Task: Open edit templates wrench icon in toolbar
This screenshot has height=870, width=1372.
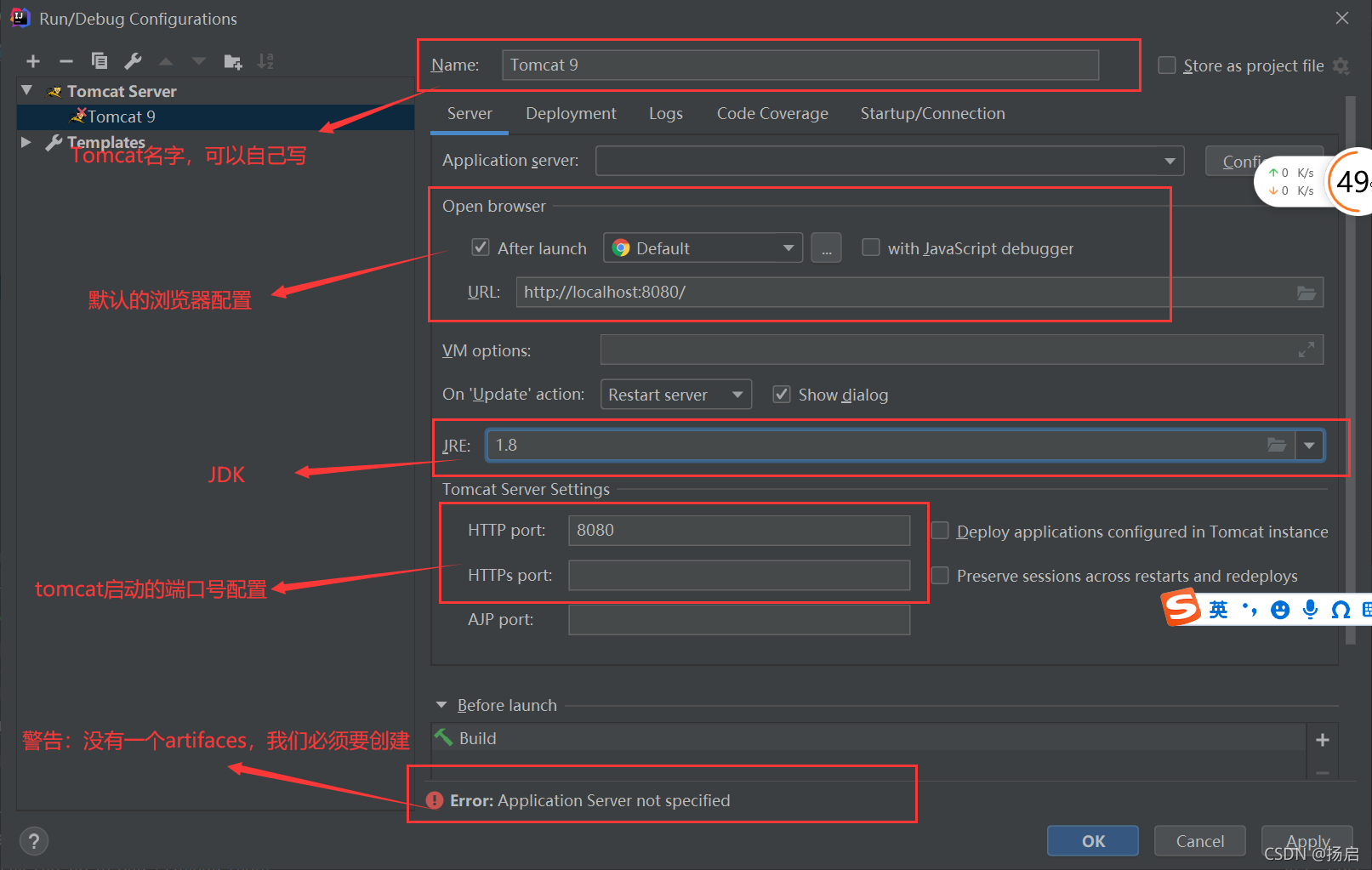Action: [x=133, y=61]
